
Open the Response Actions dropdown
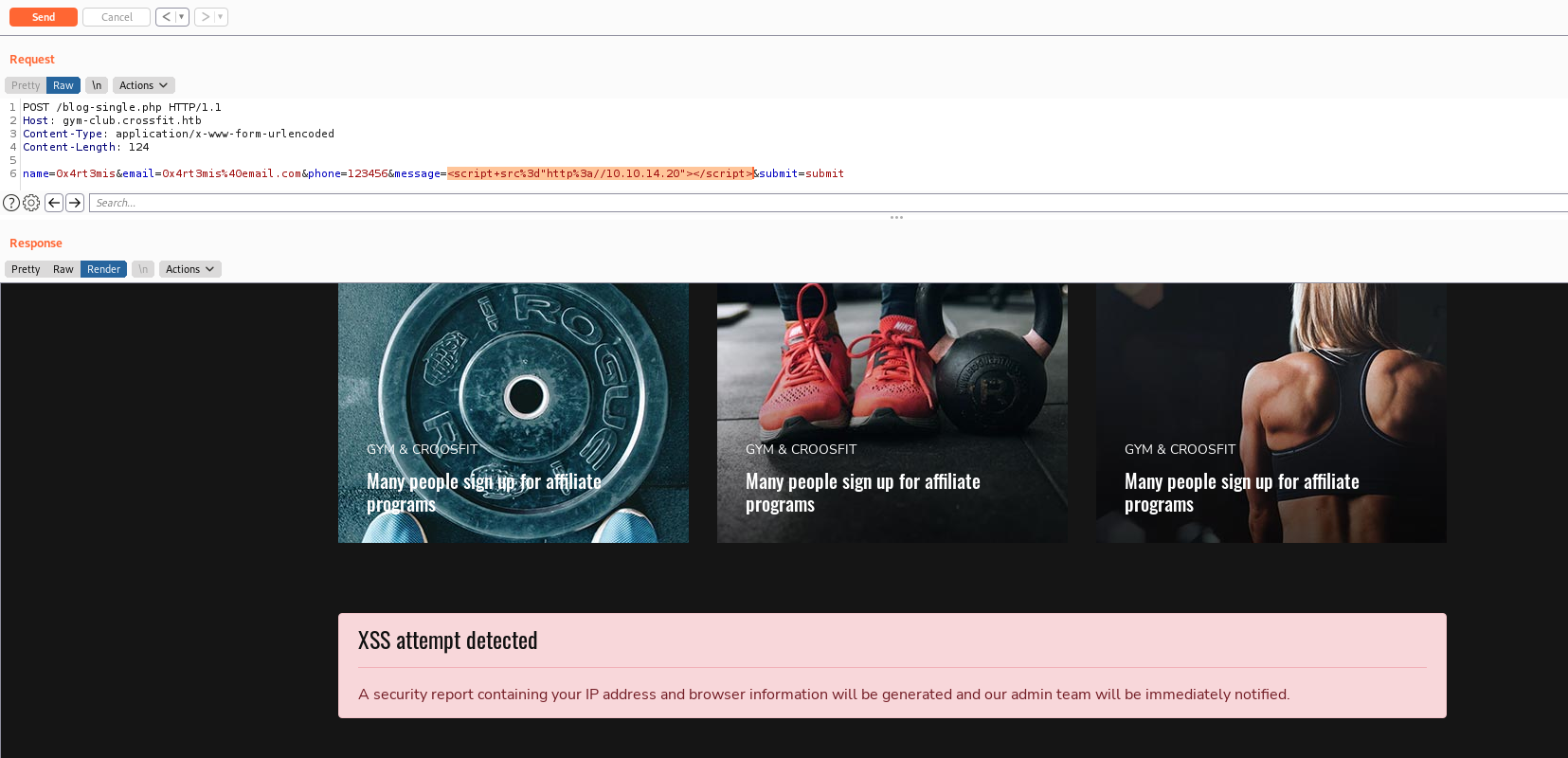coord(189,269)
